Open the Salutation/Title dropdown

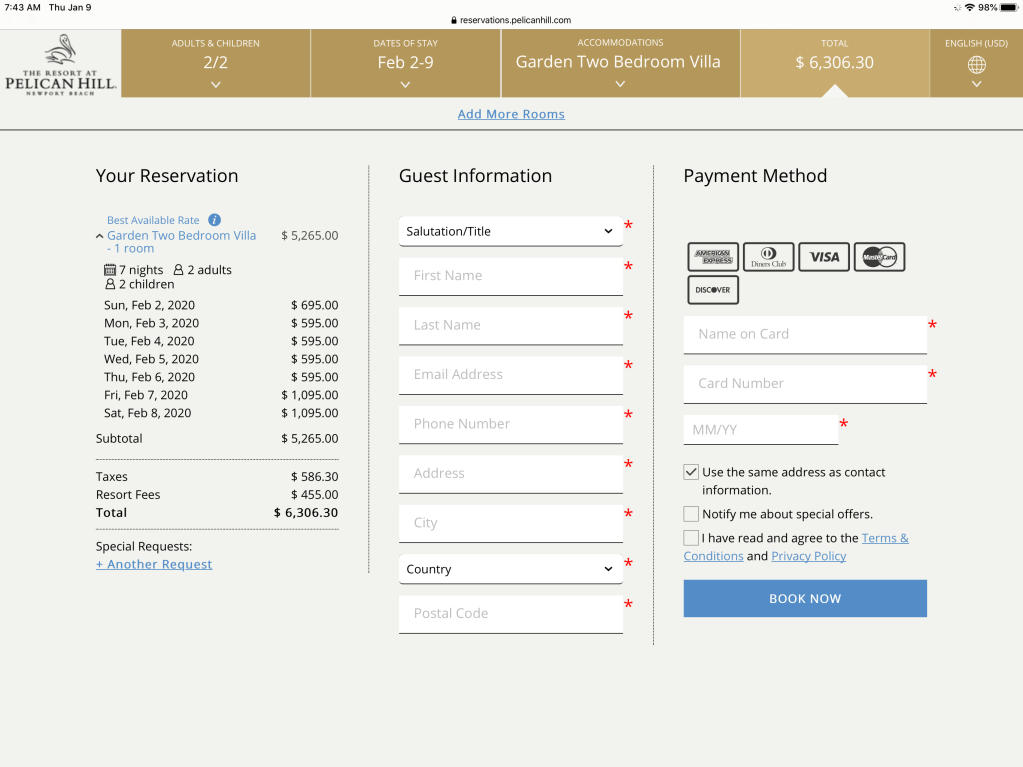pos(510,231)
